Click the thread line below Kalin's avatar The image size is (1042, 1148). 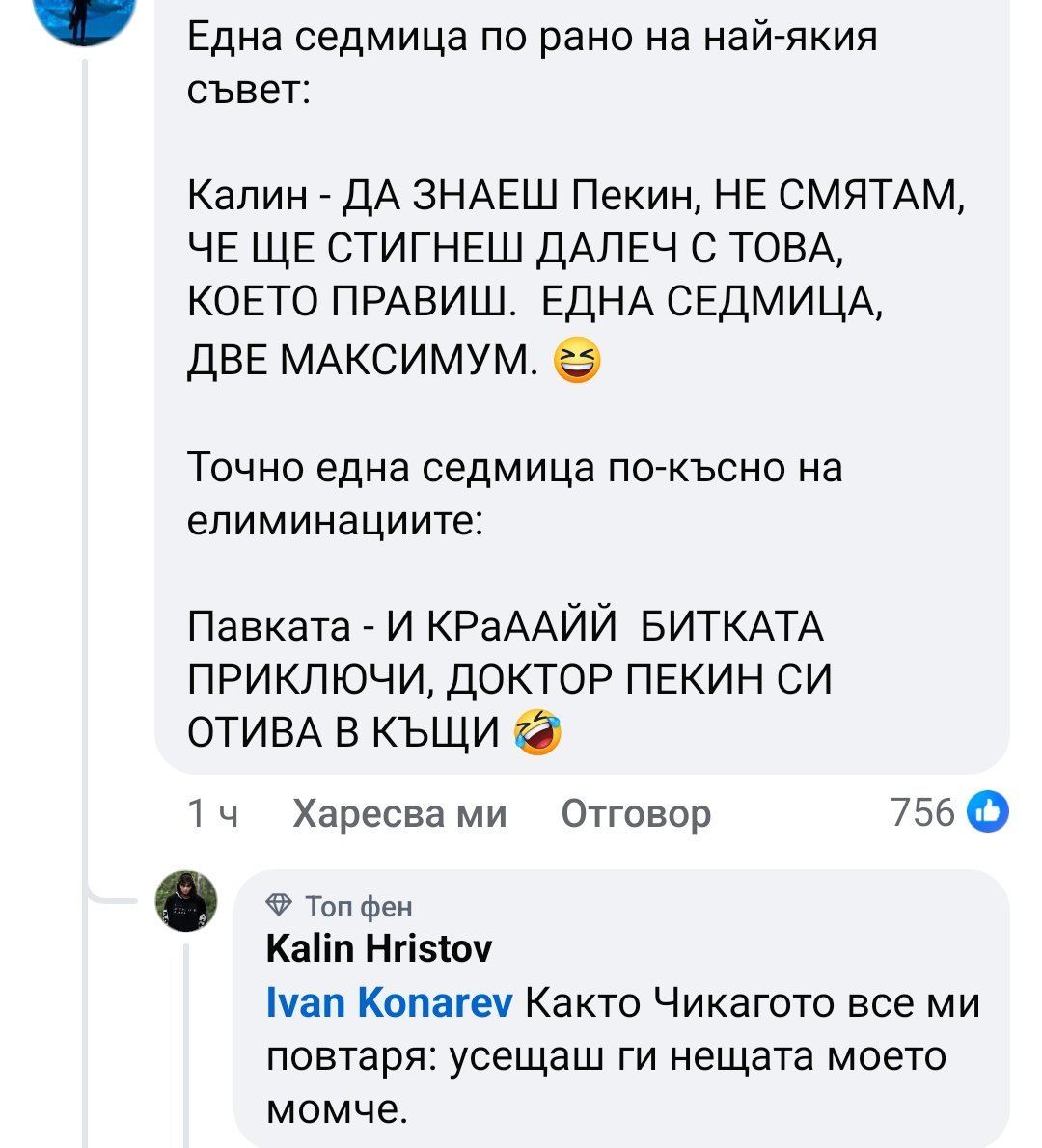coord(187,1042)
